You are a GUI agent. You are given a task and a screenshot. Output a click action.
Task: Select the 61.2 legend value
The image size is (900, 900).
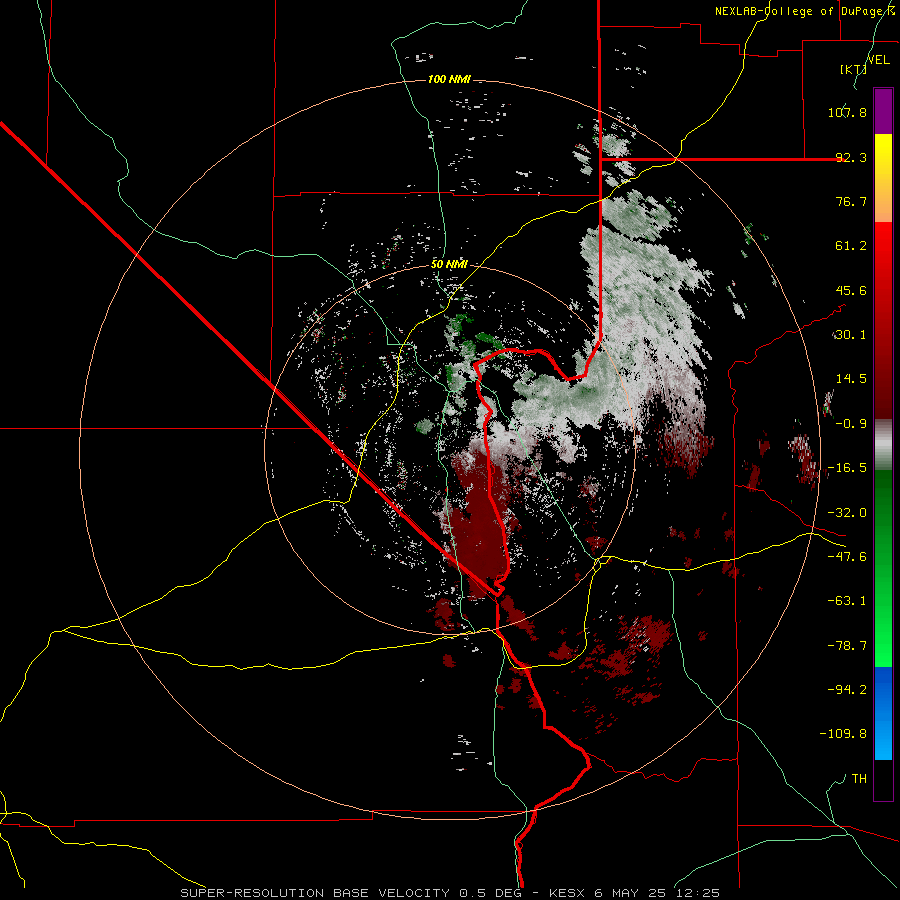851,246
